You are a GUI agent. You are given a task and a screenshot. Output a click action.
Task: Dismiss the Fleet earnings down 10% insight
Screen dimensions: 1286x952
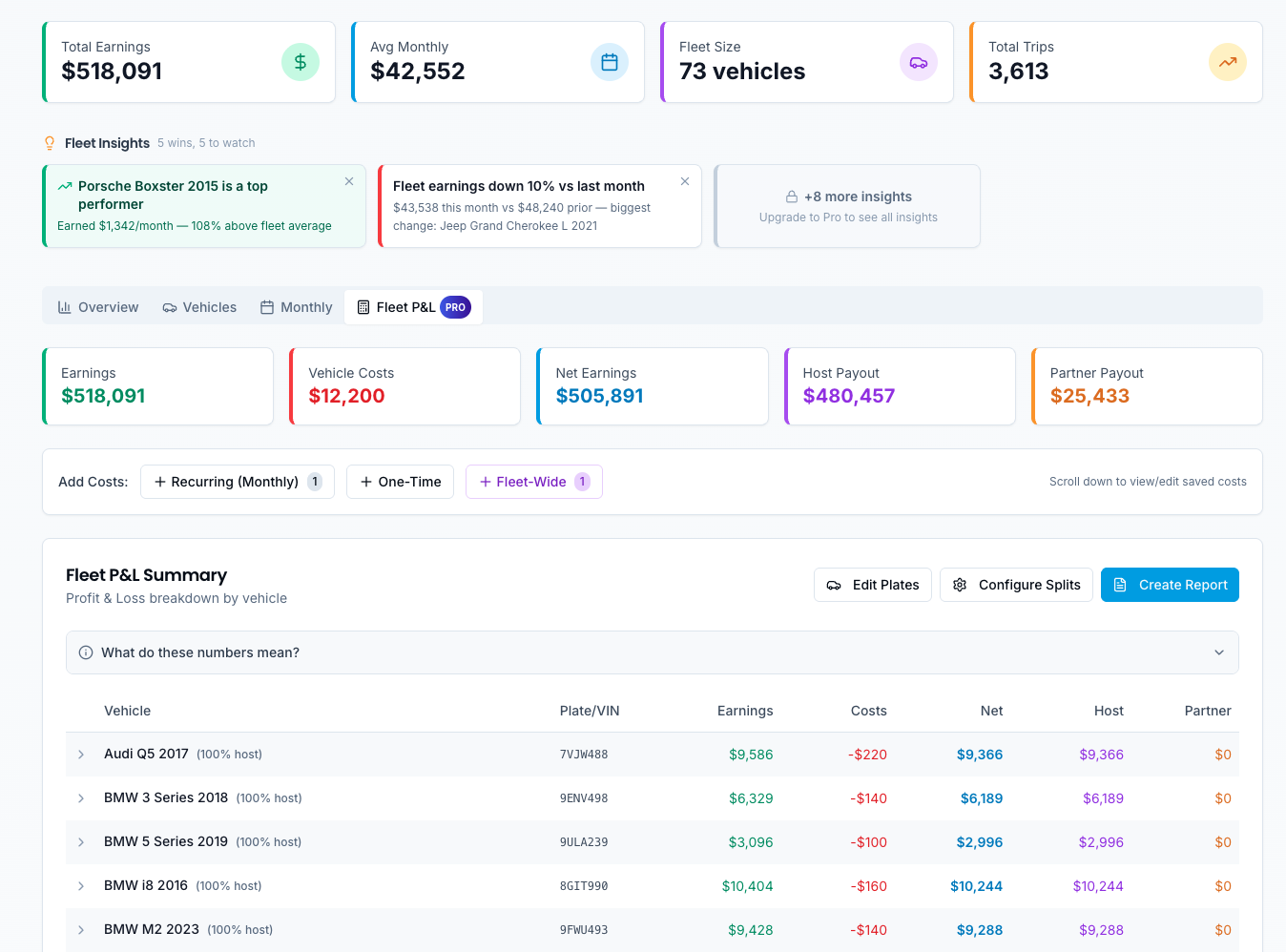685,181
